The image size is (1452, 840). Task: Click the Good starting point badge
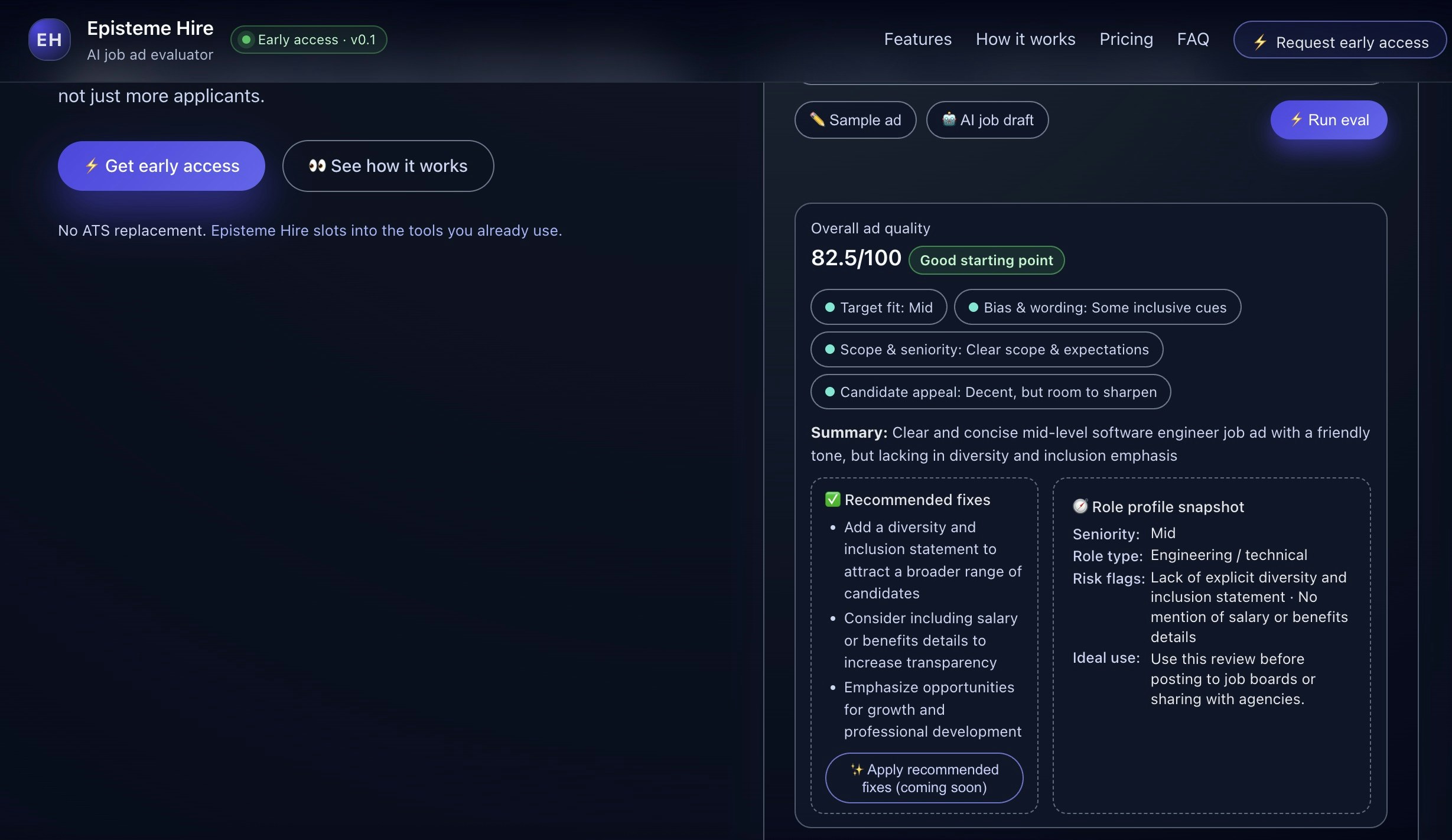pos(985,260)
